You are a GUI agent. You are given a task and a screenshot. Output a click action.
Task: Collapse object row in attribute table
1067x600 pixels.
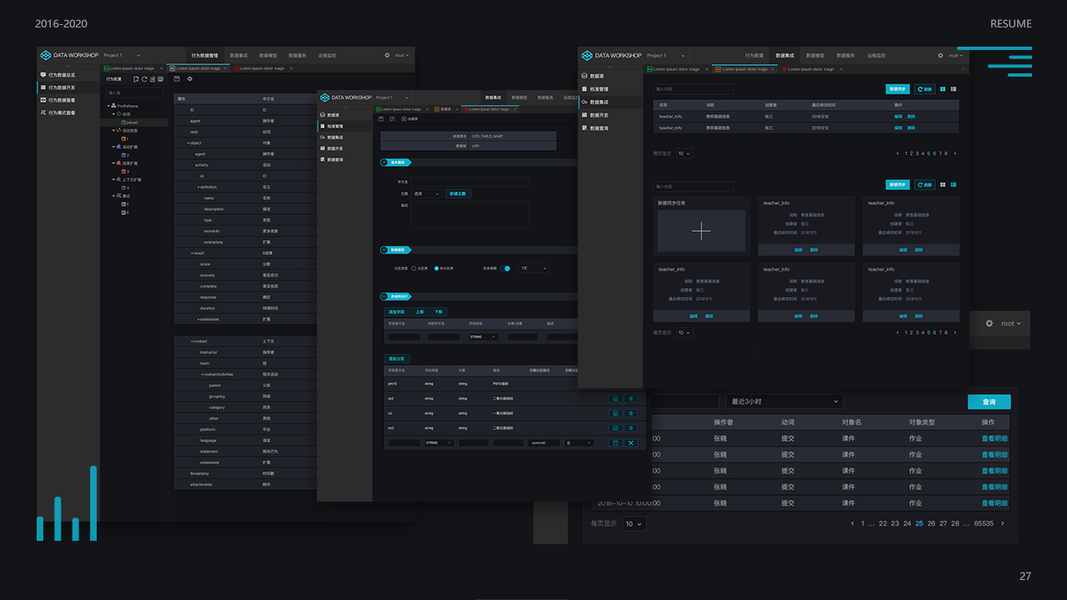[188, 143]
